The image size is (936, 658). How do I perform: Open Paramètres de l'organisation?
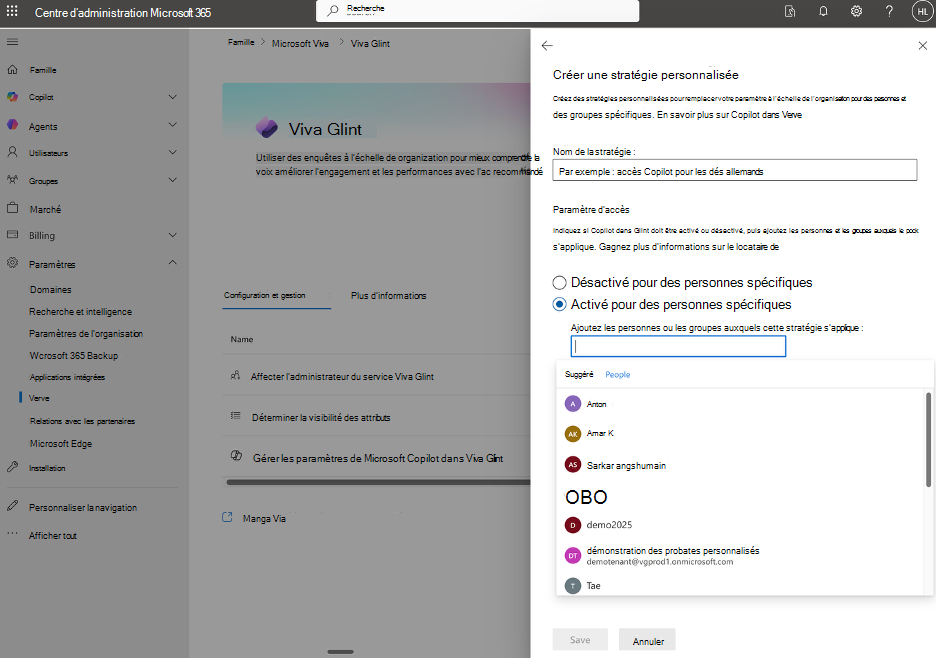[x=86, y=334]
